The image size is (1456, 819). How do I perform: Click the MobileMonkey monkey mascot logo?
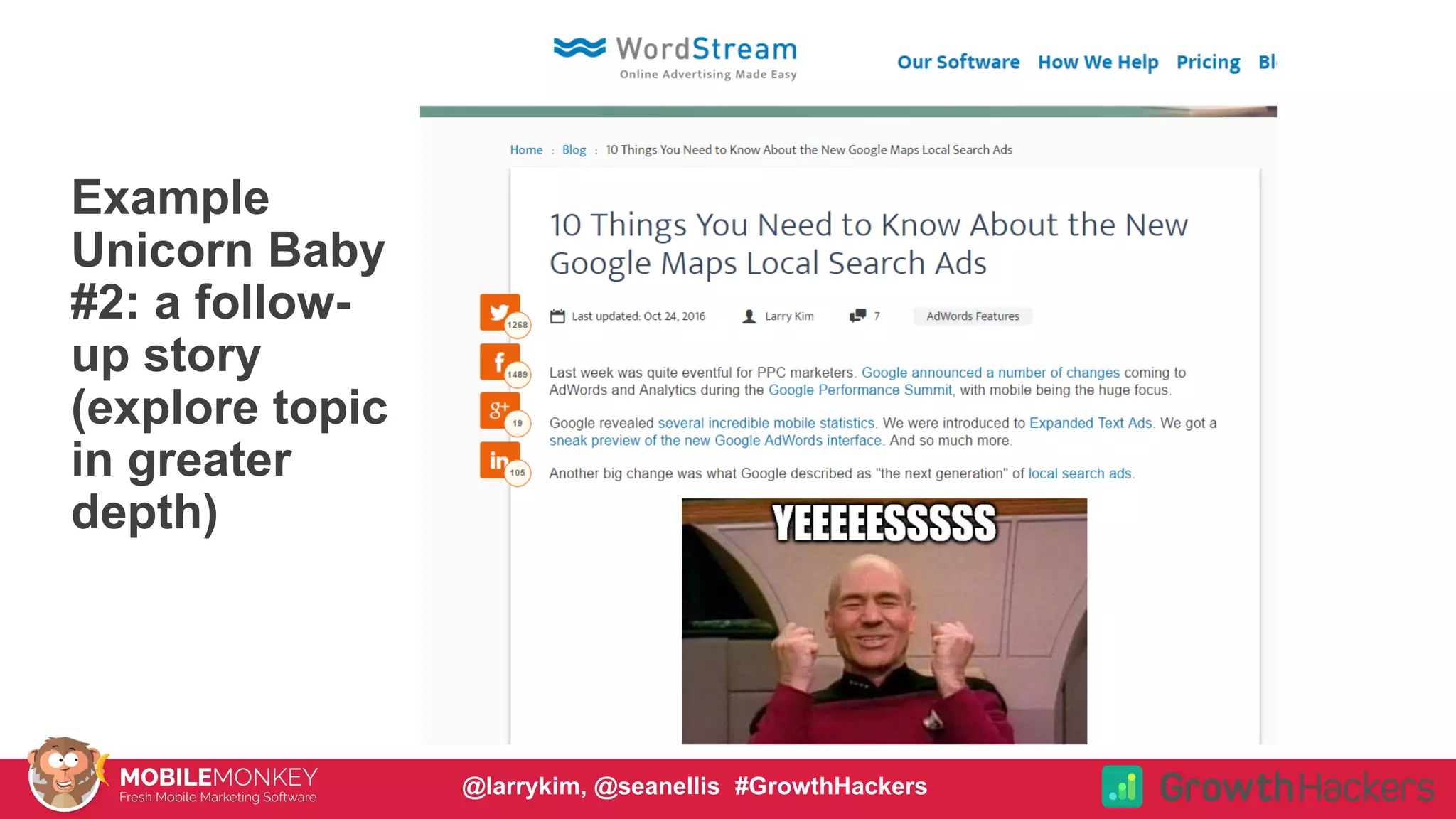[x=64, y=776]
